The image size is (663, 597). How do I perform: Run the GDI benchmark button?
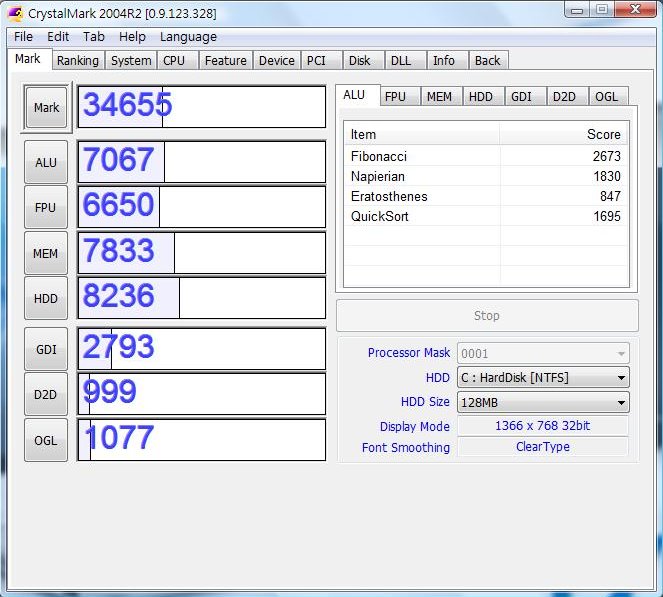tap(46, 349)
